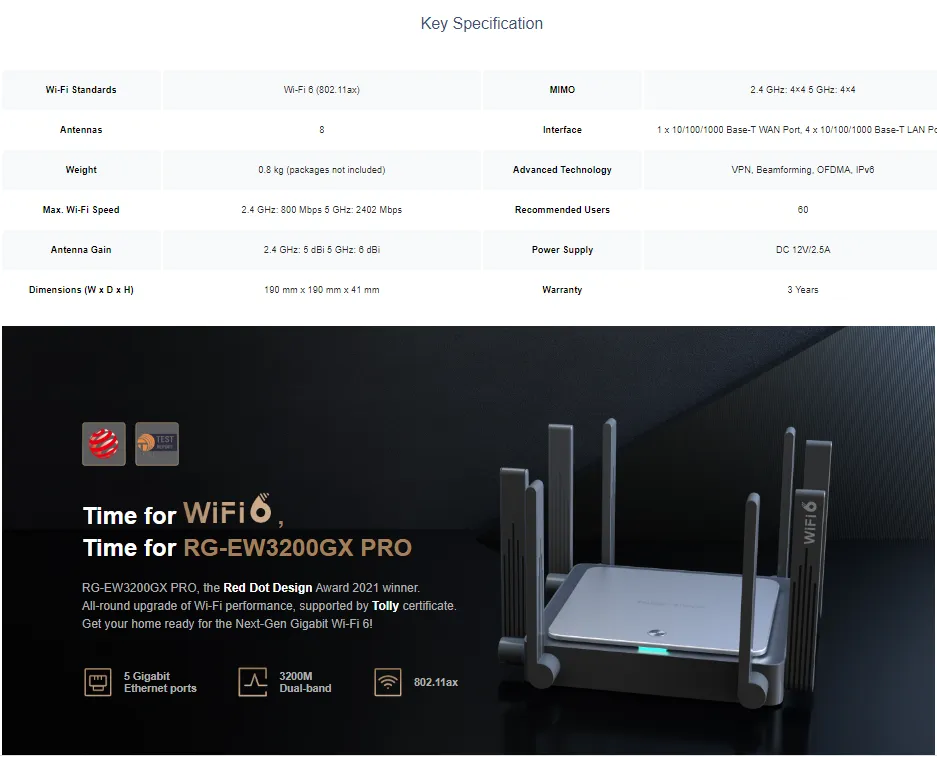Viewport: 937px width, 757px height.
Task: Click the dual-band waveform icon
Action: pos(253,682)
